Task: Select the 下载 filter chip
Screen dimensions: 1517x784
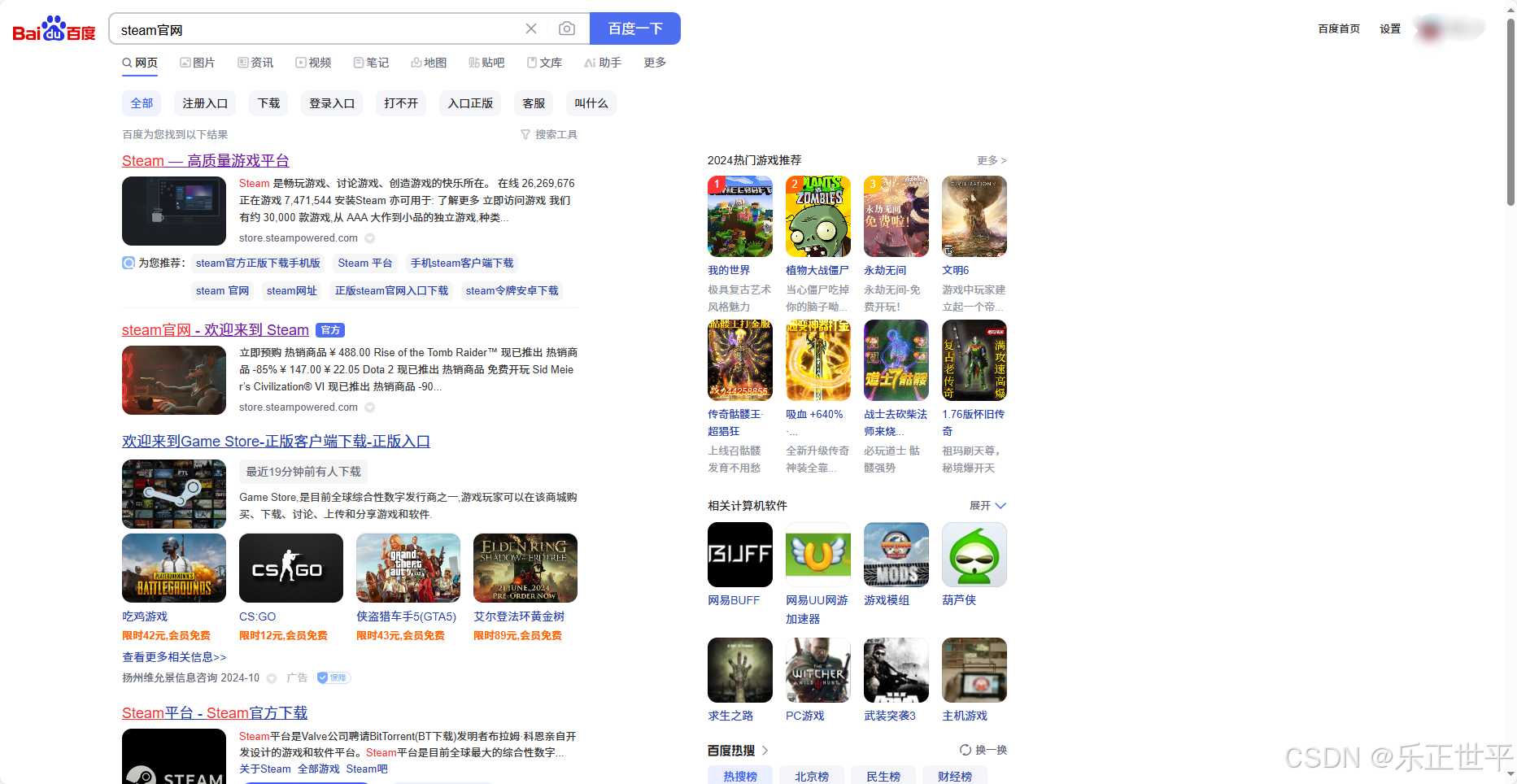Action: pyautogui.click(x=268, y=103)
